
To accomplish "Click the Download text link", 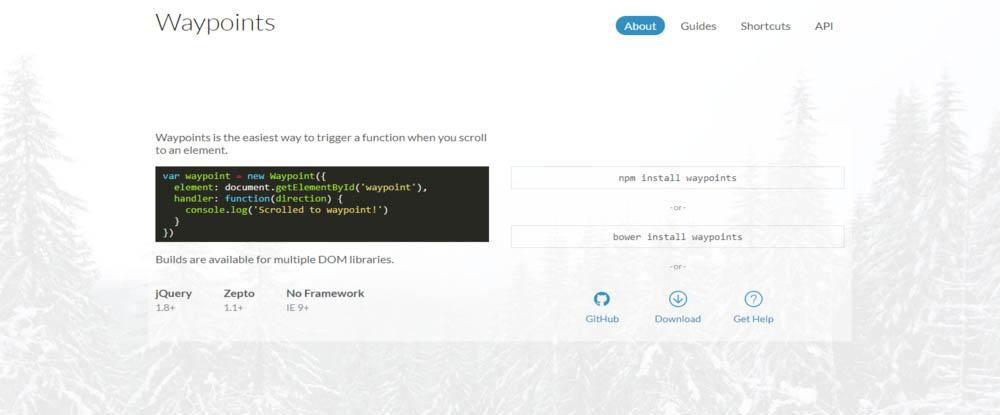I will coord(677,319).
